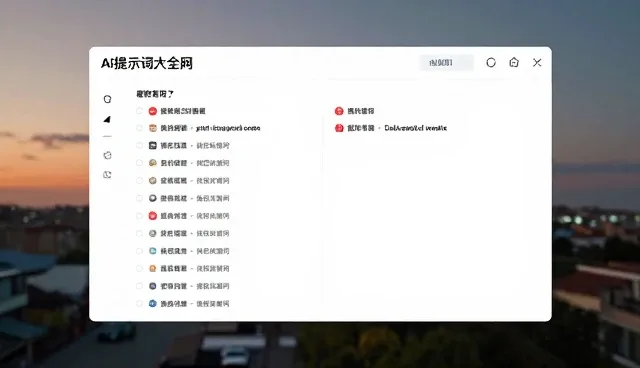Select radio button beside the black ring icon
This screenshot has width=640, height=368.
[x=139, y=198]
